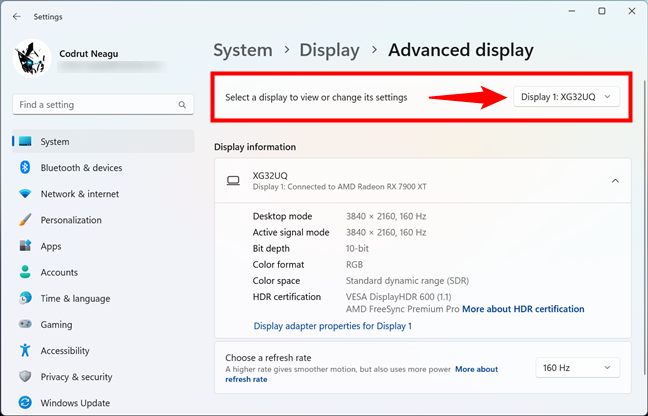Click the Advanced display page title
The image size is (648, 416).
tap(461, 50)
